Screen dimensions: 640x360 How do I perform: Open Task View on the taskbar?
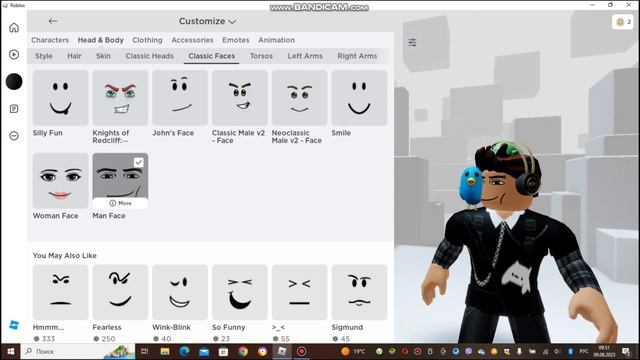pos(144,351)
